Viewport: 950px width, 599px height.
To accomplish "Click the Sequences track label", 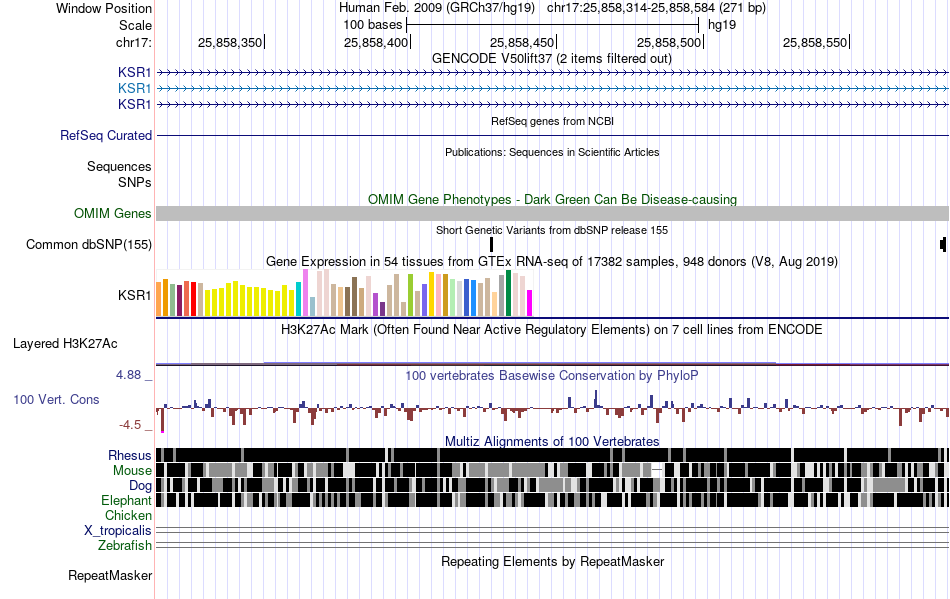I will 119,167.
